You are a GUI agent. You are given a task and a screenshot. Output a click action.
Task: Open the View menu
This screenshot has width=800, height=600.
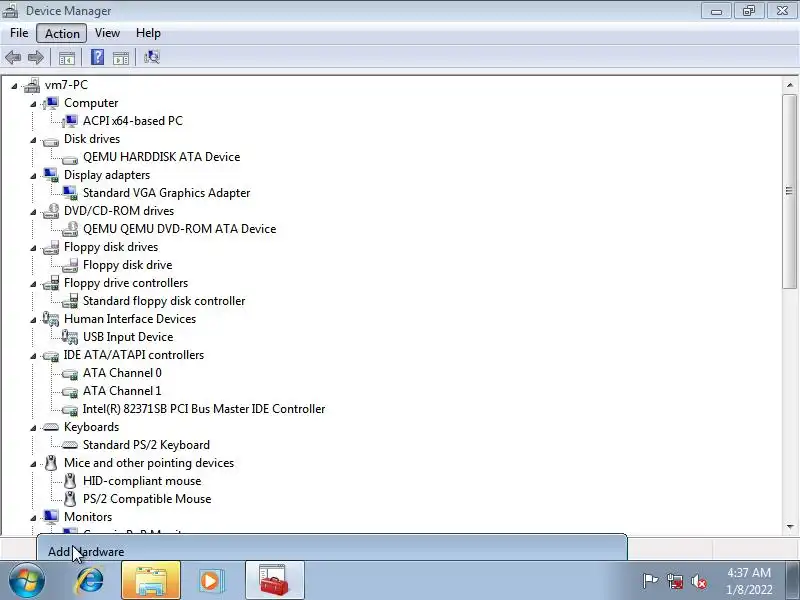(107, 33)
